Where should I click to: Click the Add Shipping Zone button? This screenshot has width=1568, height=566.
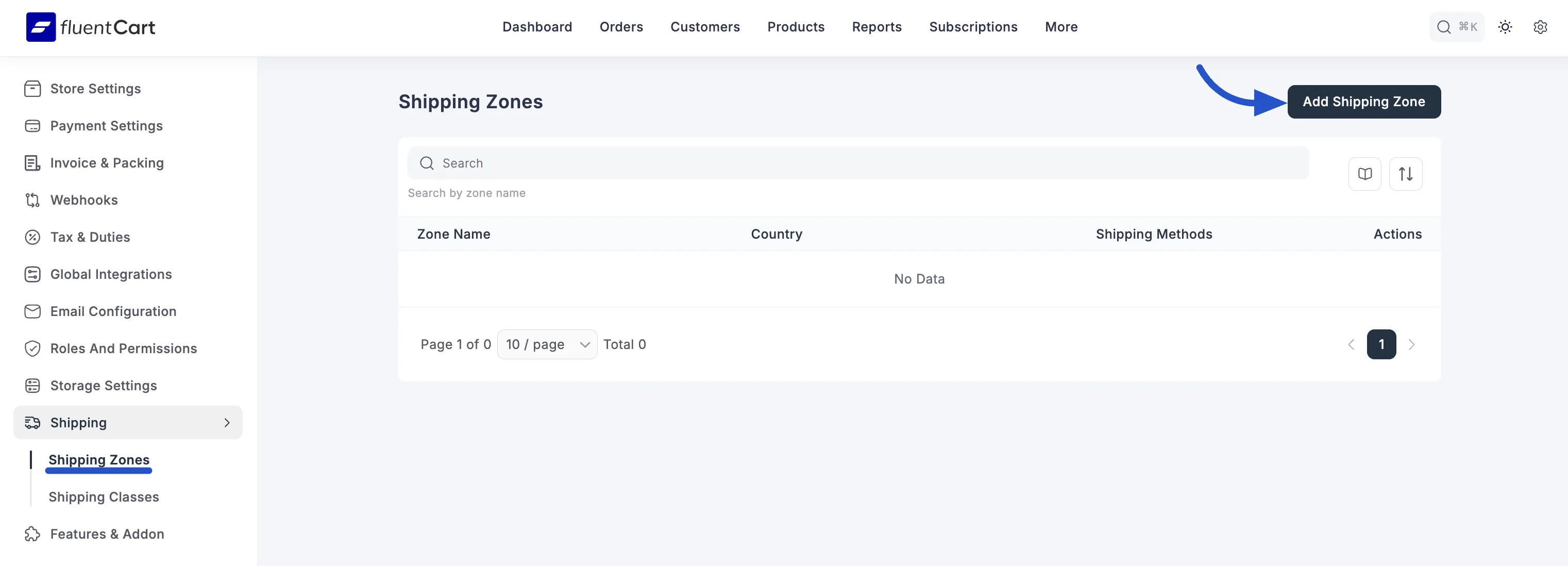(1364, 102)
